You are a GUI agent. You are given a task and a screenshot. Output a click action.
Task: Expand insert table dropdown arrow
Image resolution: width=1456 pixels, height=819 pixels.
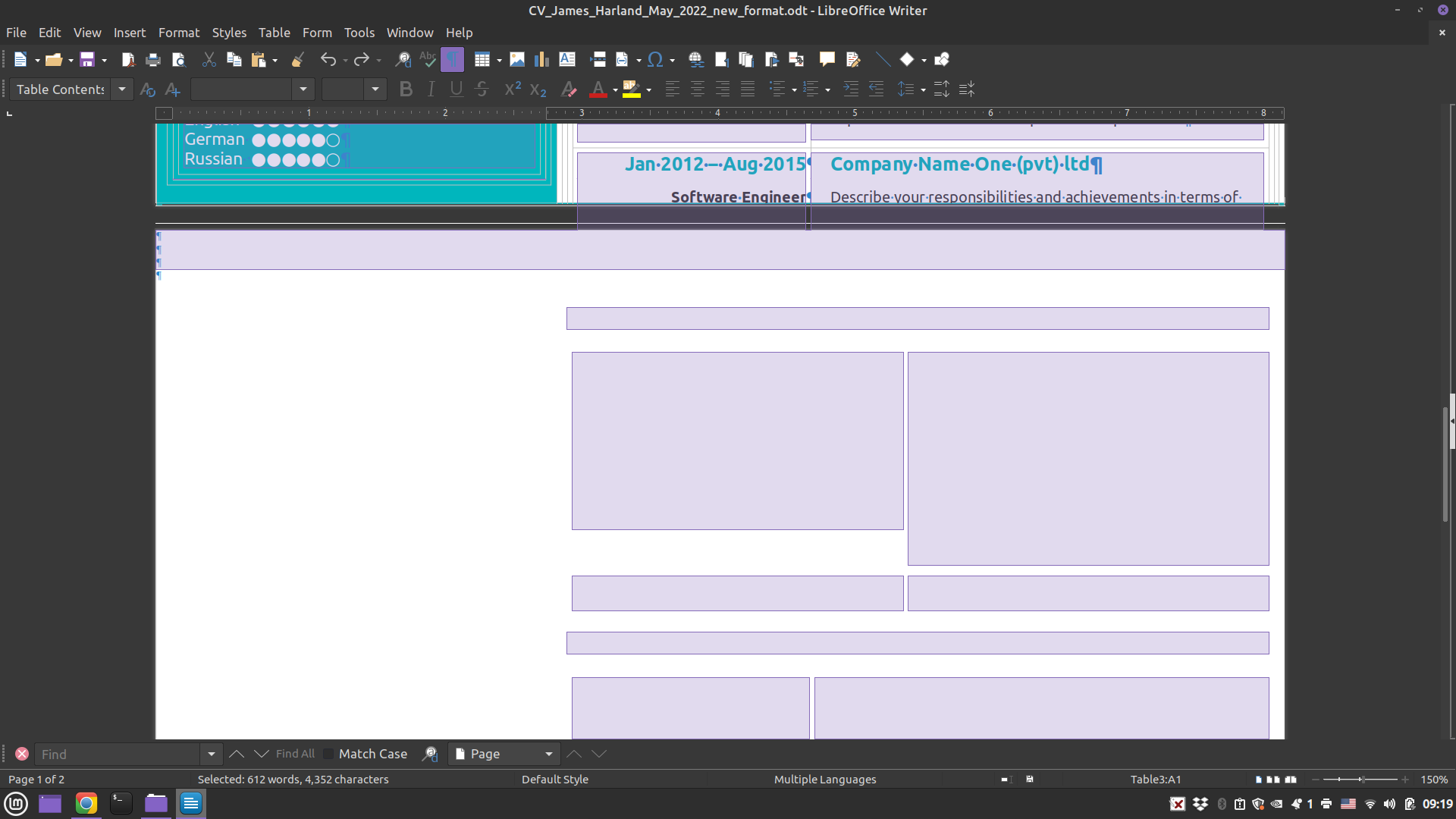coord(499,60)
